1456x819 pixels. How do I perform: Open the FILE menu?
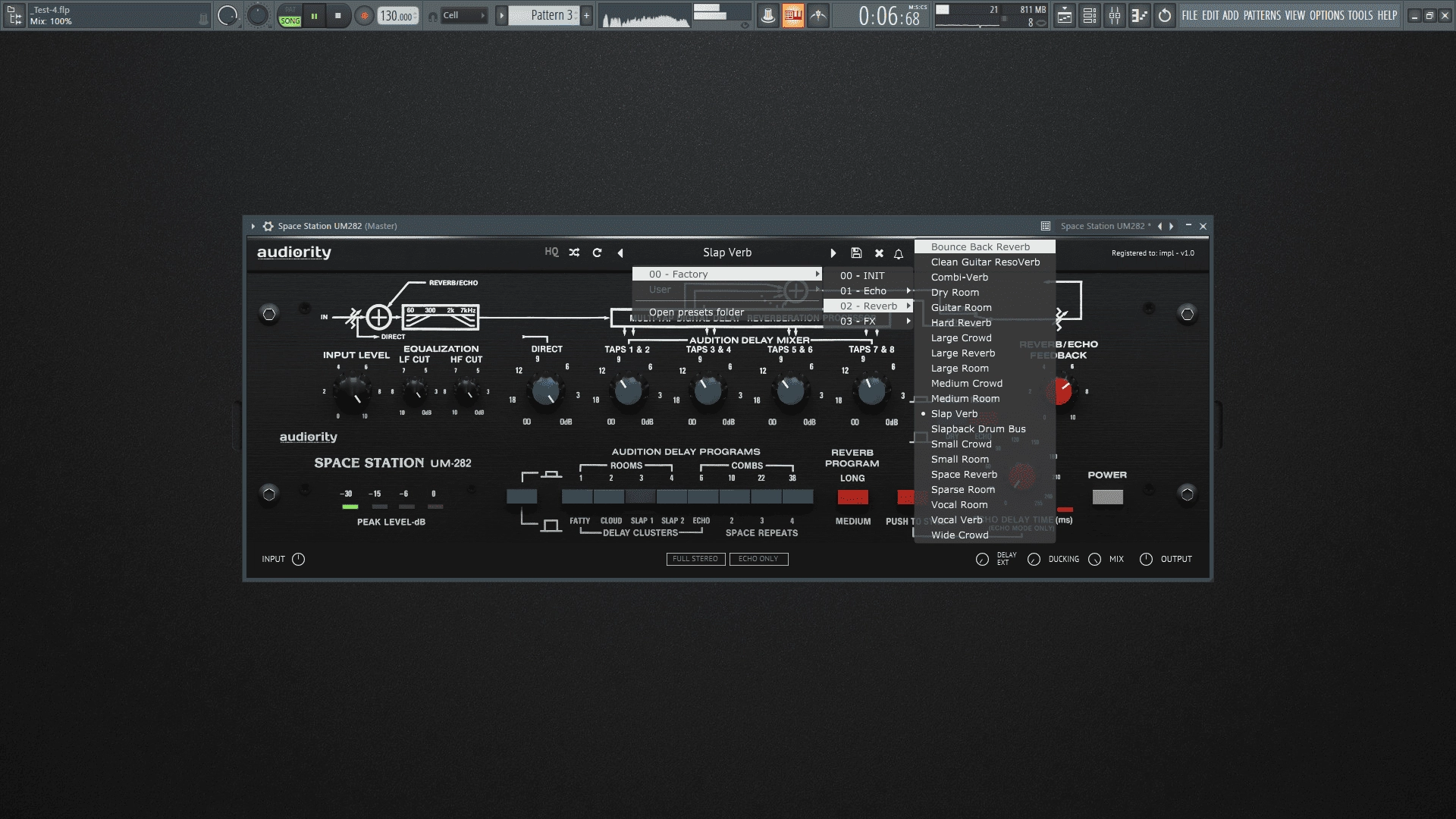coord(1190,15)
